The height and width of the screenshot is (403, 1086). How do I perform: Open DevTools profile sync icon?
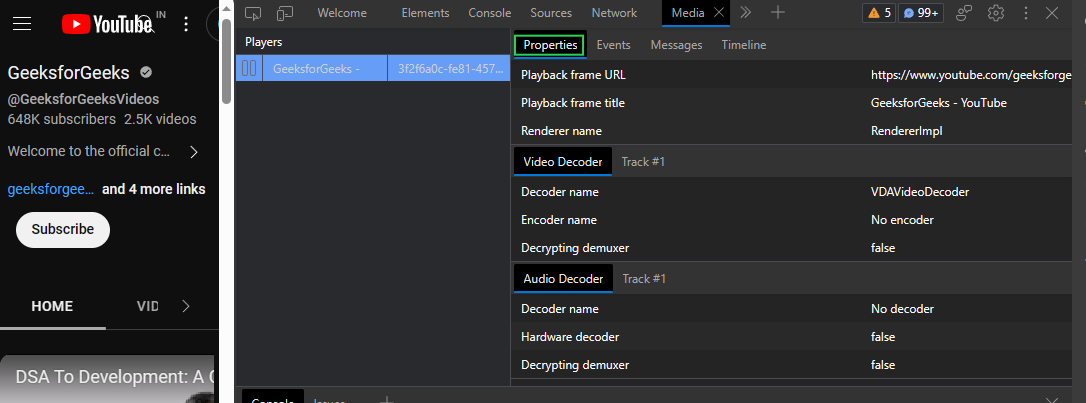tap(963, 12)
